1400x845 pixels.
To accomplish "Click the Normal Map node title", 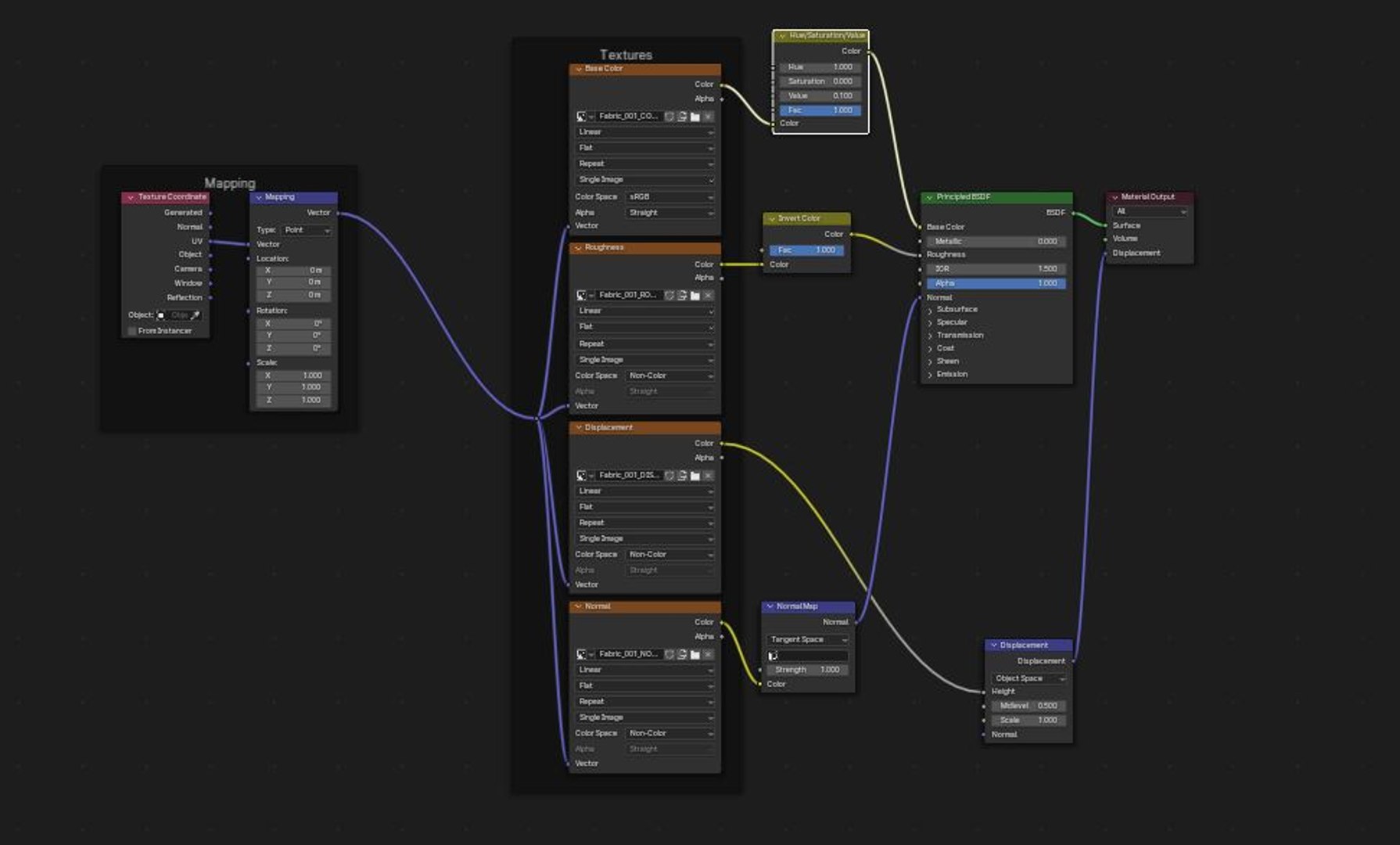I will (x=797, y=606).
